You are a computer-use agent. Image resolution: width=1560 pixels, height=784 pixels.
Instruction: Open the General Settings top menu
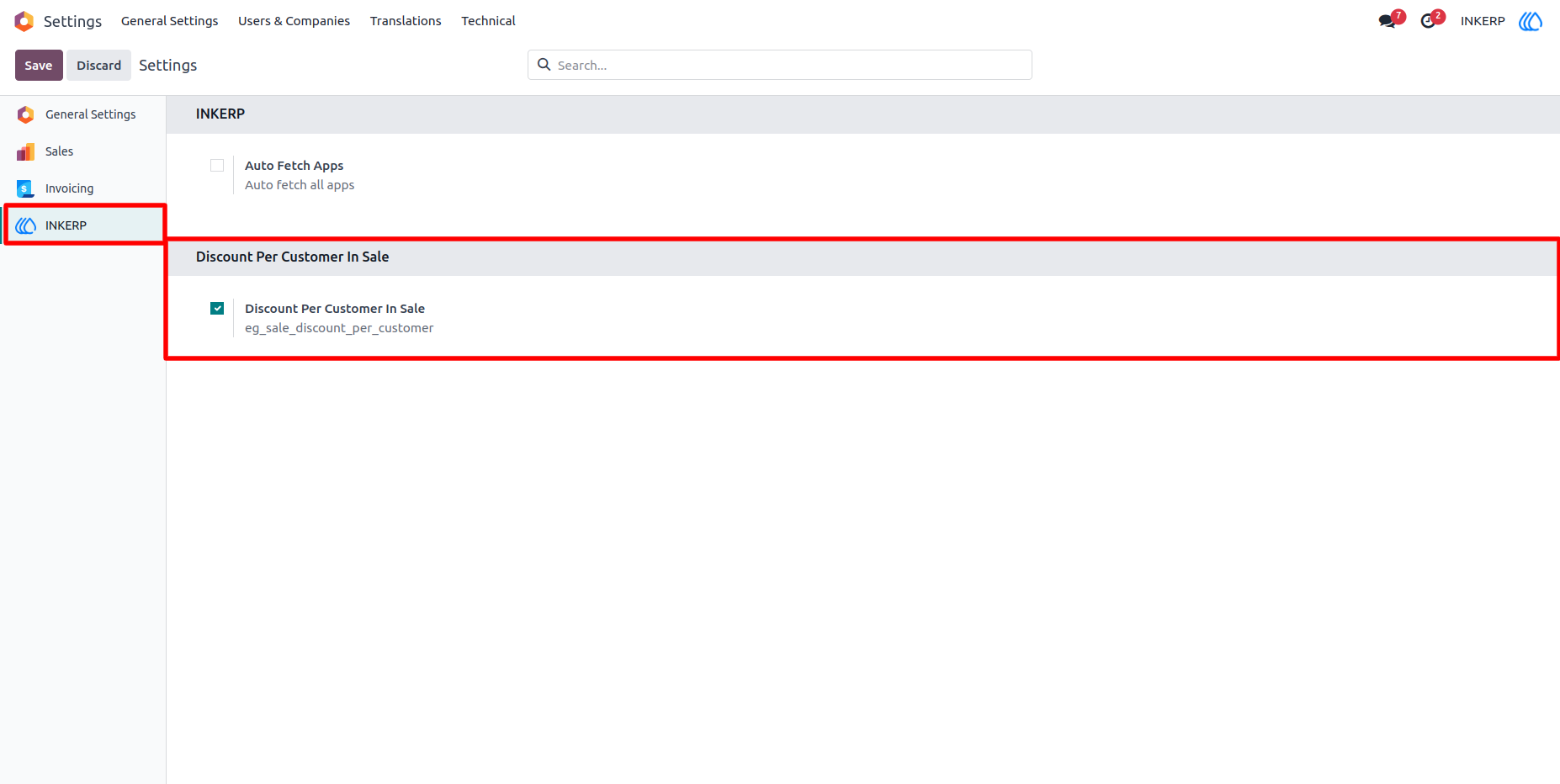pos(170,21)
